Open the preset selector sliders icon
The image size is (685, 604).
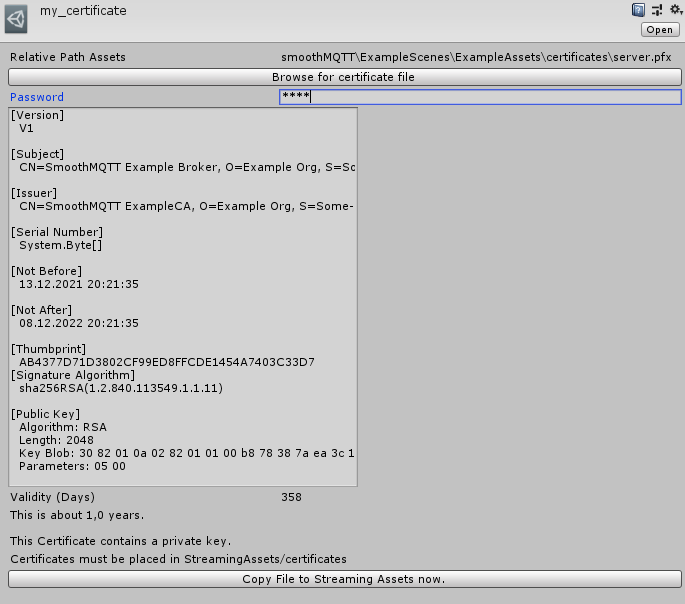pos(657,10)
